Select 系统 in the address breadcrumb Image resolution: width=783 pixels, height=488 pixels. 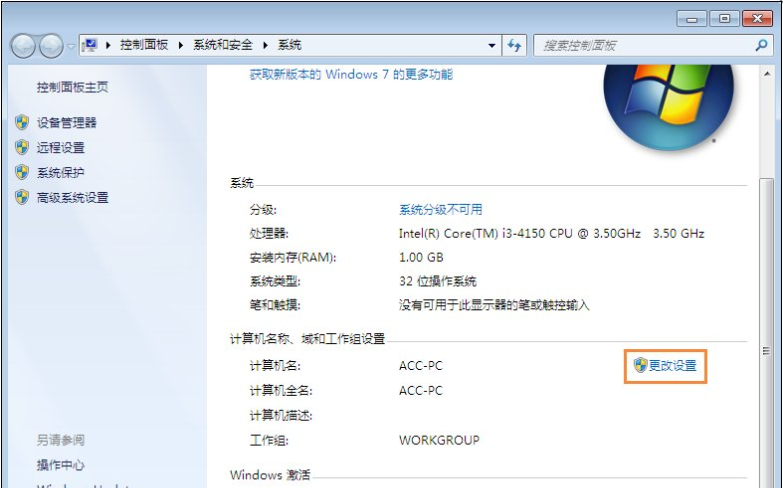(x=290, y=45)
